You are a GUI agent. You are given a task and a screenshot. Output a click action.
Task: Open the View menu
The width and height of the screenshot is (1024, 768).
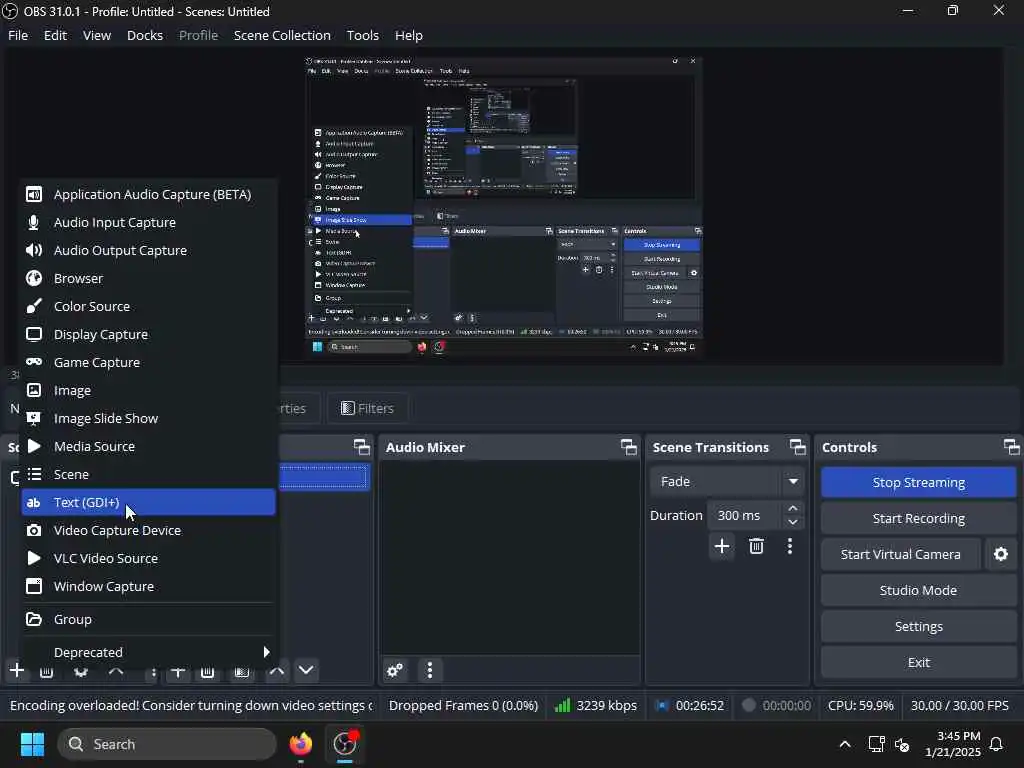[x=97, y=35]
